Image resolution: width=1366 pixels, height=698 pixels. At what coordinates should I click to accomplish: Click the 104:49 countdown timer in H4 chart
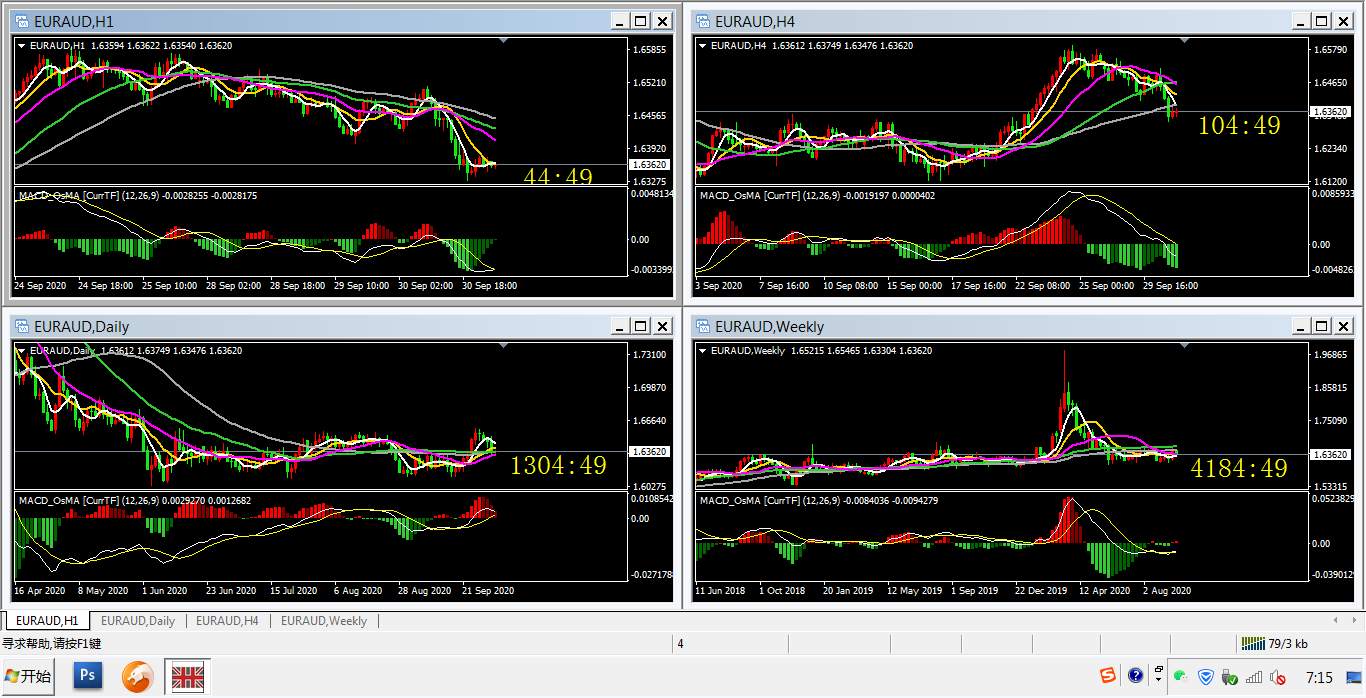1239,125
